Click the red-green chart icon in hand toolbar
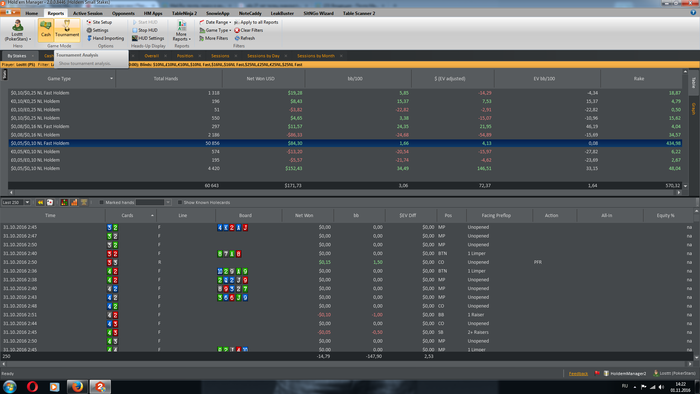The height and width of the screenshot is (394, 700). 64,202
